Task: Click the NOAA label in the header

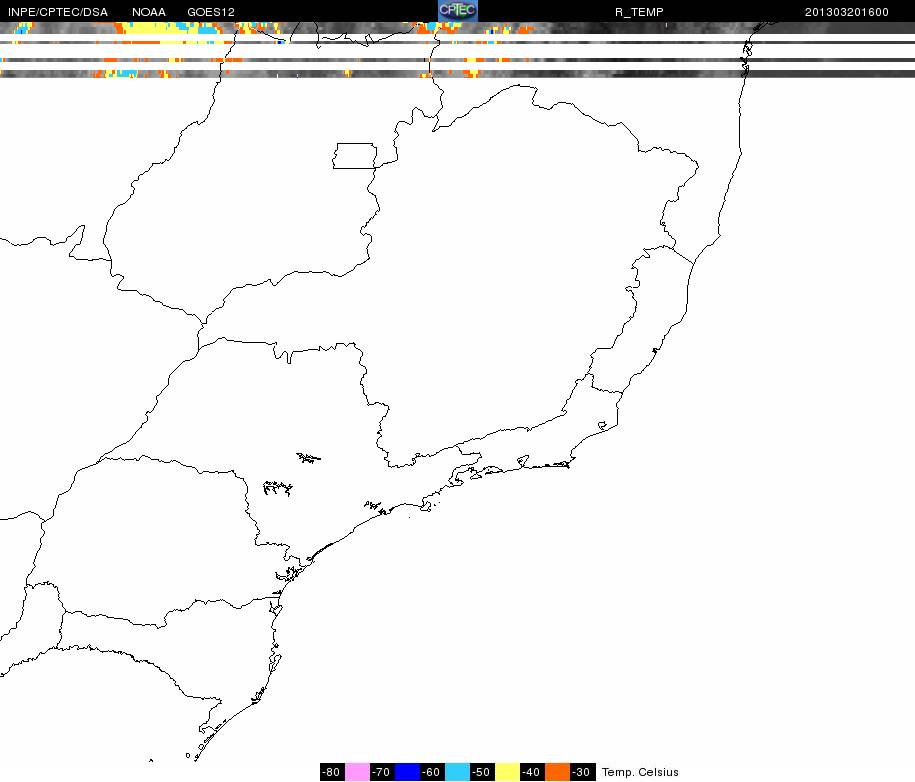Action: 149,12
